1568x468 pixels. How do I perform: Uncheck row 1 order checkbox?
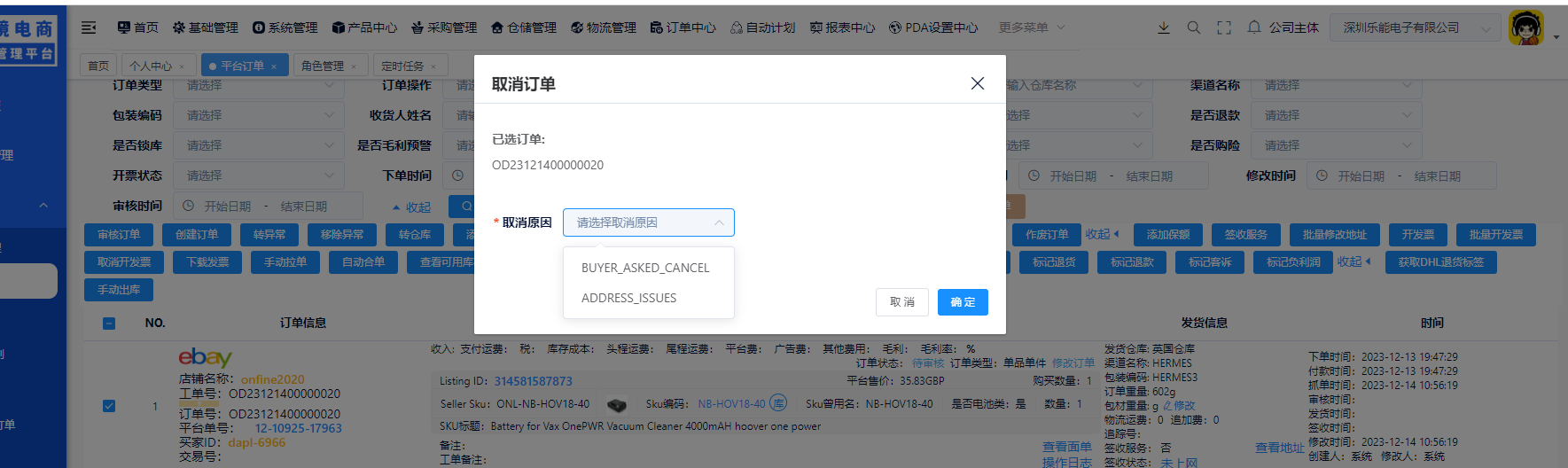coord(109,406)
